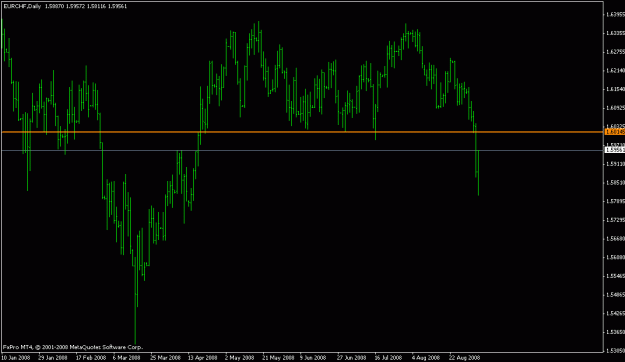This screenshot has height=362, width=625.
Task: Click the 1.61540 price axis label
Action: 615,89
